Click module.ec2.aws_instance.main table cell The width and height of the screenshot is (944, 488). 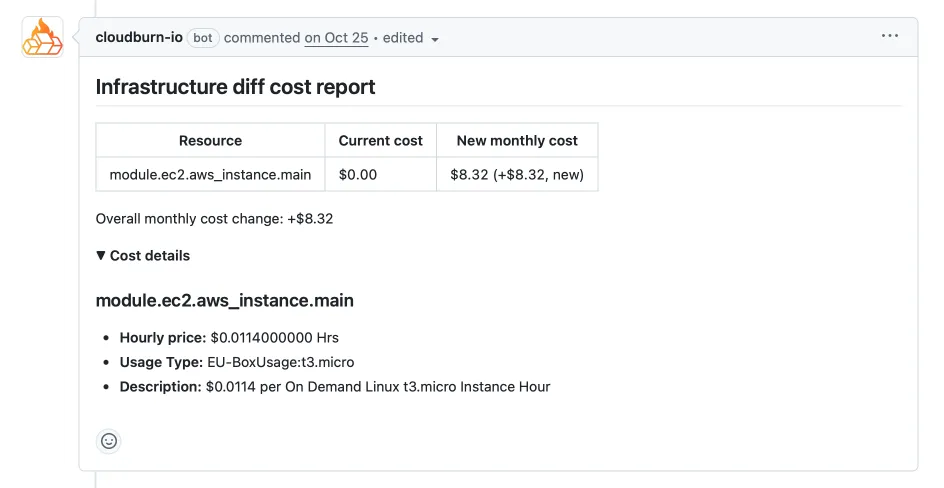tap(210, 174)
